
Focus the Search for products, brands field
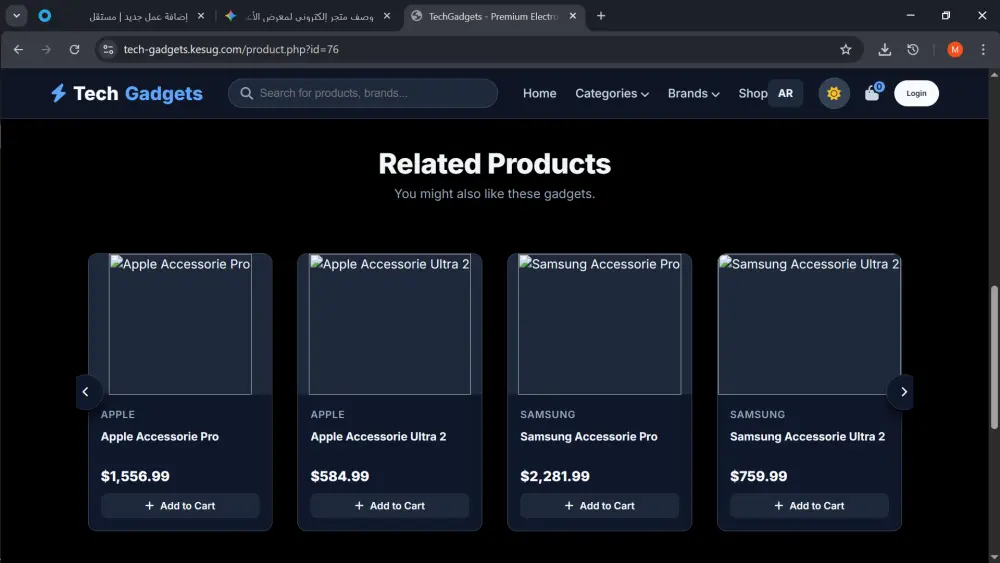363,93
